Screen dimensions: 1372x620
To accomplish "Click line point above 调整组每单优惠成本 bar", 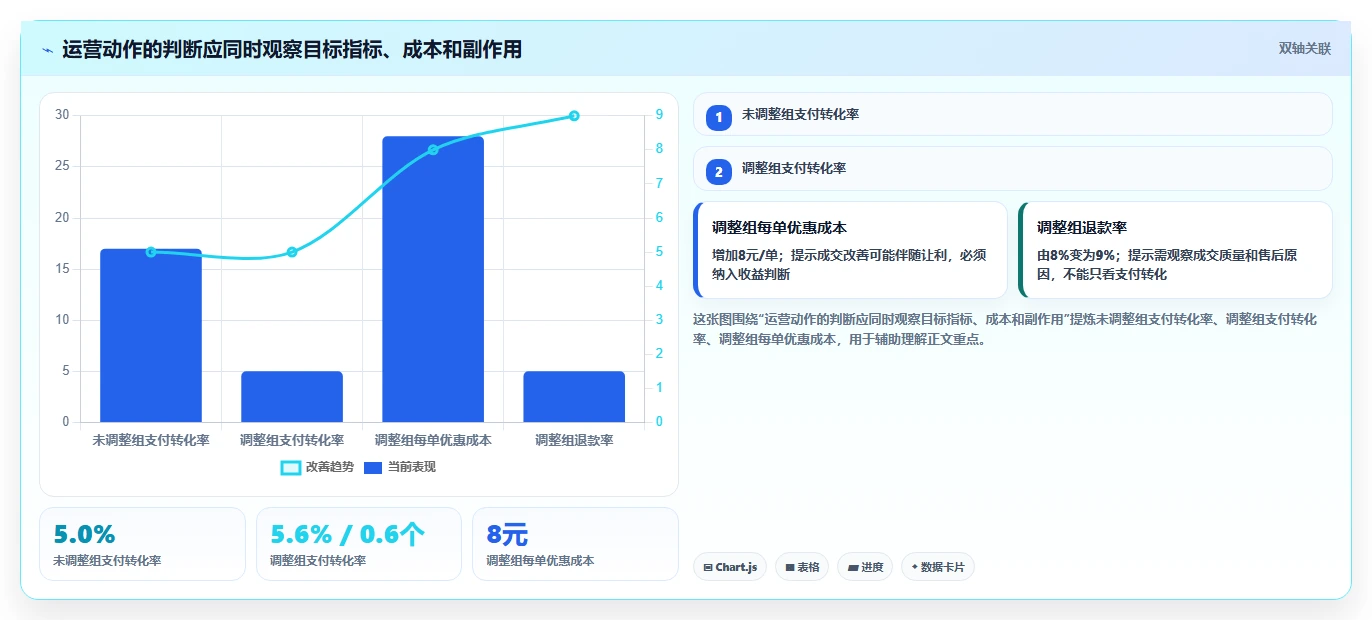I will [x=433, y=150].
